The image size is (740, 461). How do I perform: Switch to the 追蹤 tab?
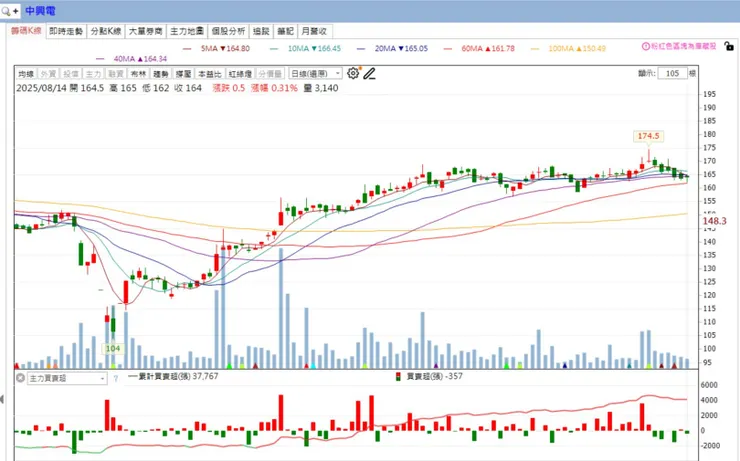tap(261, 31)
